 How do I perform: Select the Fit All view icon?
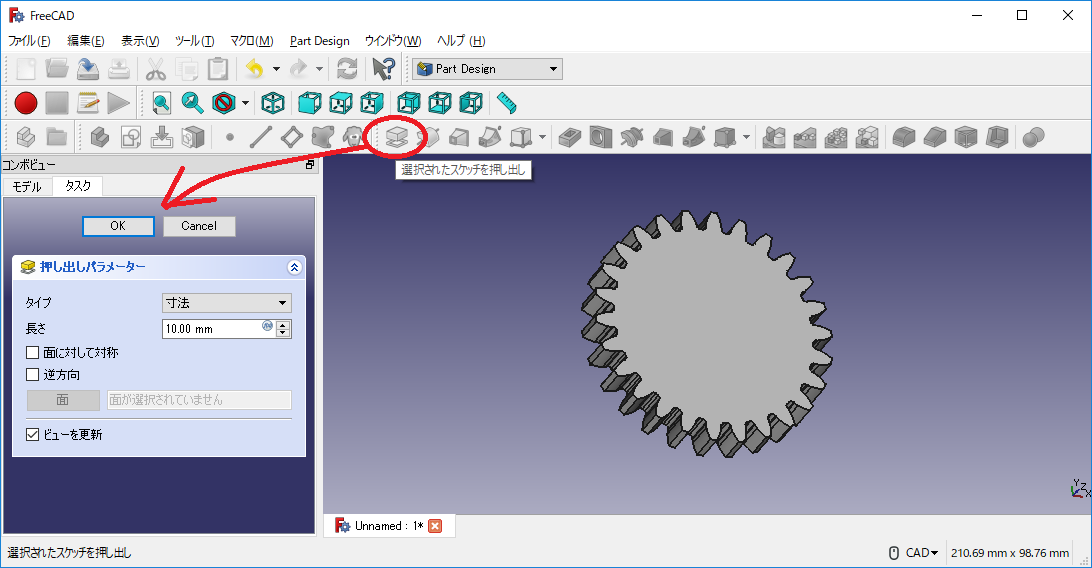[162, 103]
